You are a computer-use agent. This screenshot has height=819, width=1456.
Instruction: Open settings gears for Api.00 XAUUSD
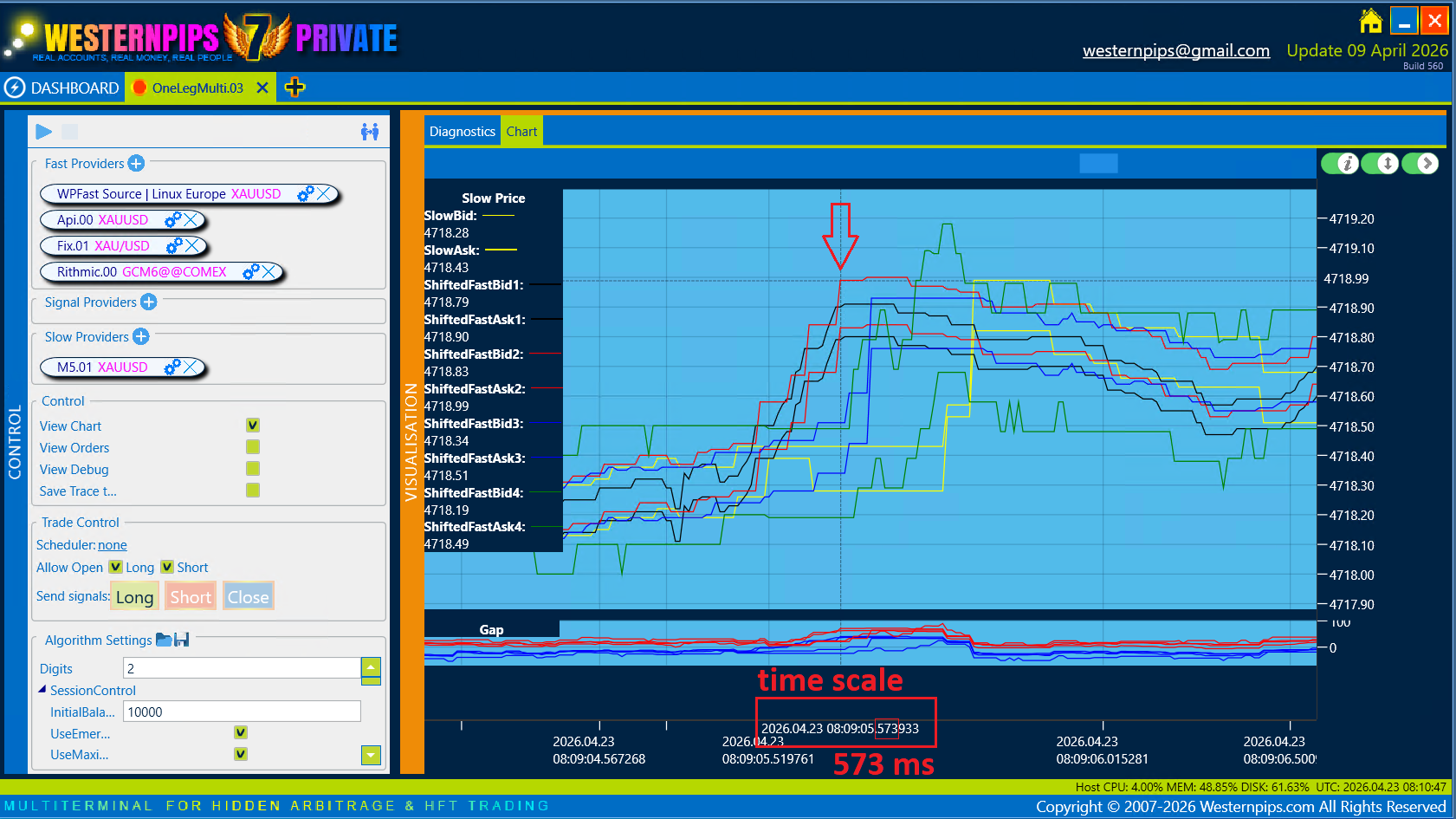pos(172,220)
